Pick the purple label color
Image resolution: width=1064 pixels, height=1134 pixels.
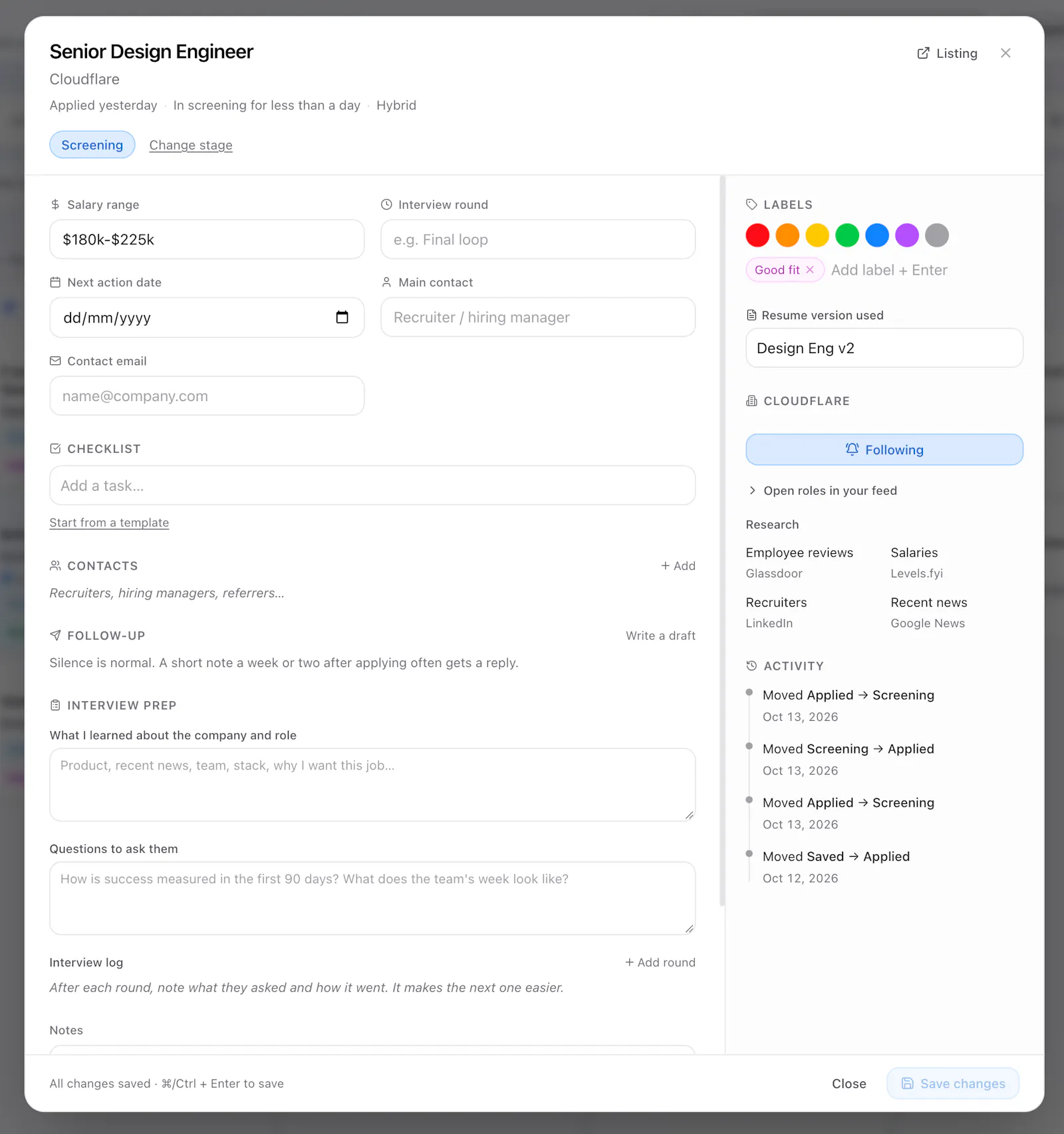pyautogui.click(x=907, y=235)
